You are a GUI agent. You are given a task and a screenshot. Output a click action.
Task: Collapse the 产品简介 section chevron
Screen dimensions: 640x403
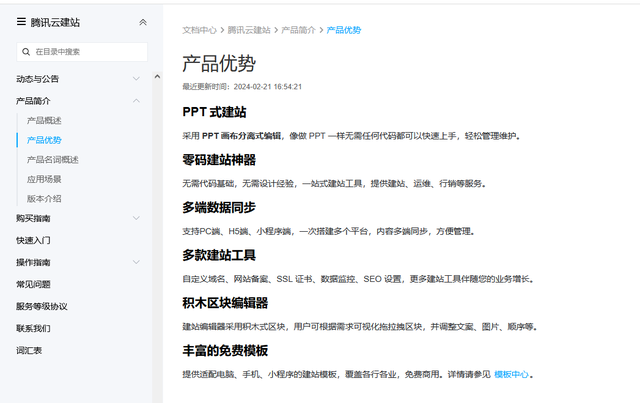point(136,101)
